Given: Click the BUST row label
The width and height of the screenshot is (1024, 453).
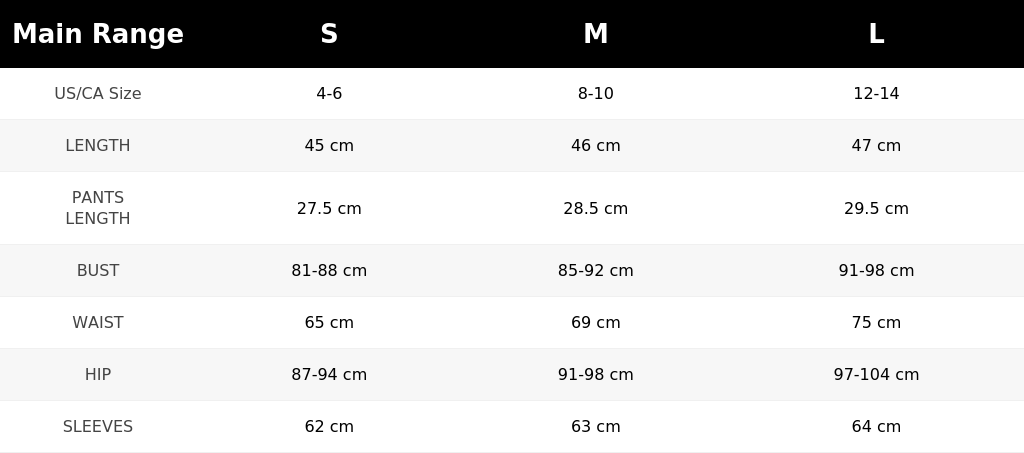Looking at the screenshot, I should (98, 270).
